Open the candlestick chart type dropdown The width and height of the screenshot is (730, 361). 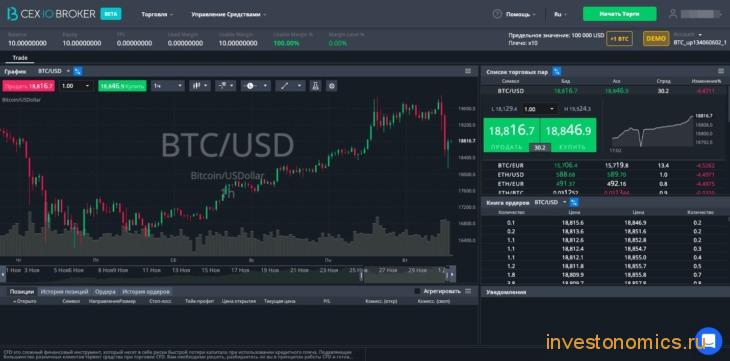click(x=200, y=86)
